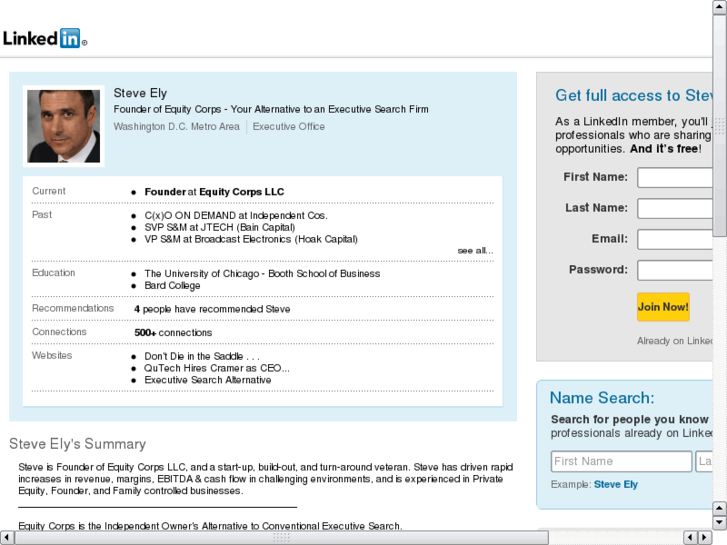This screenshot has height=545, width=727.
Task: Focus the Last Name signup field
Action: [x=675, y=209]
